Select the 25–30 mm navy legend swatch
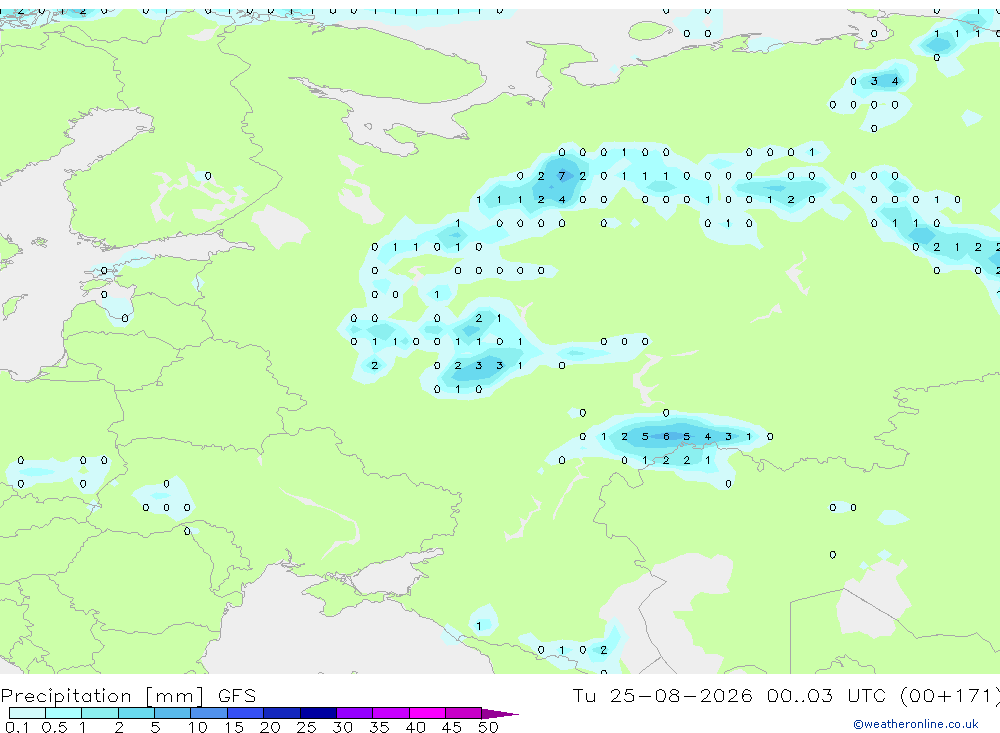This screenshot has height=733, width=1000. coord(318,713)
